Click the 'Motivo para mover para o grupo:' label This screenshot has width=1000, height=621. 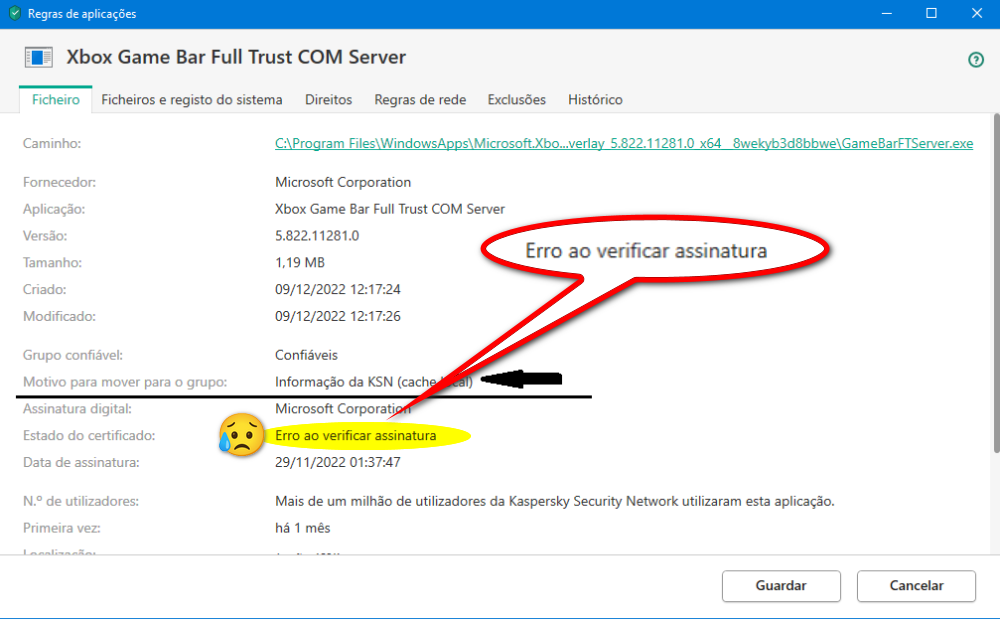(125, 382)
